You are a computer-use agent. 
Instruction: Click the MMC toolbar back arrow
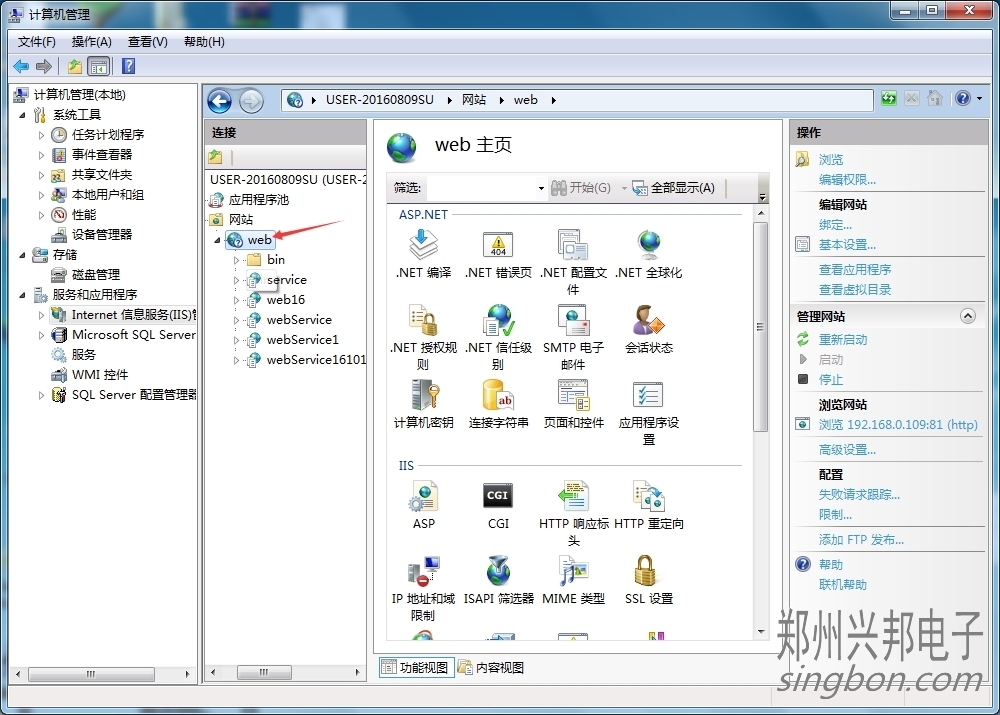coord(21,66)
